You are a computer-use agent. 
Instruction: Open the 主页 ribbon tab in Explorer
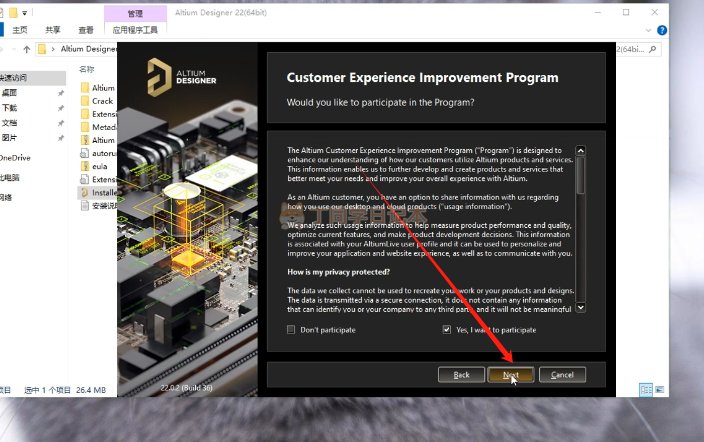(20, 30)
